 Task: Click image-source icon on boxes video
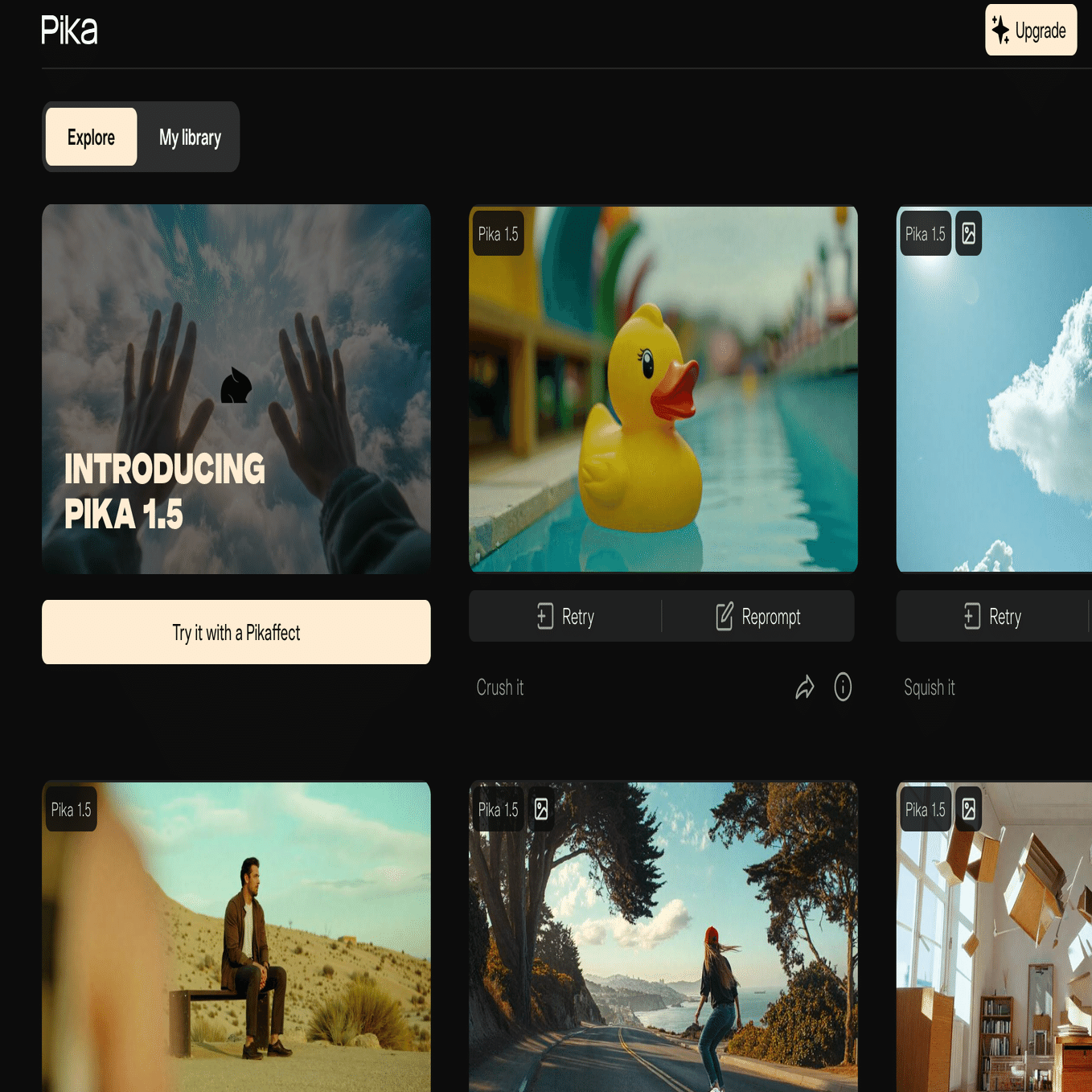point(969,810)
